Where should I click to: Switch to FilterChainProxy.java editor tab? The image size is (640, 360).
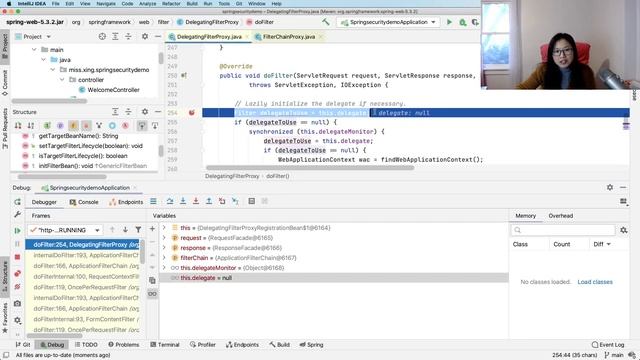pyautogui.click(x=289, y=37)
